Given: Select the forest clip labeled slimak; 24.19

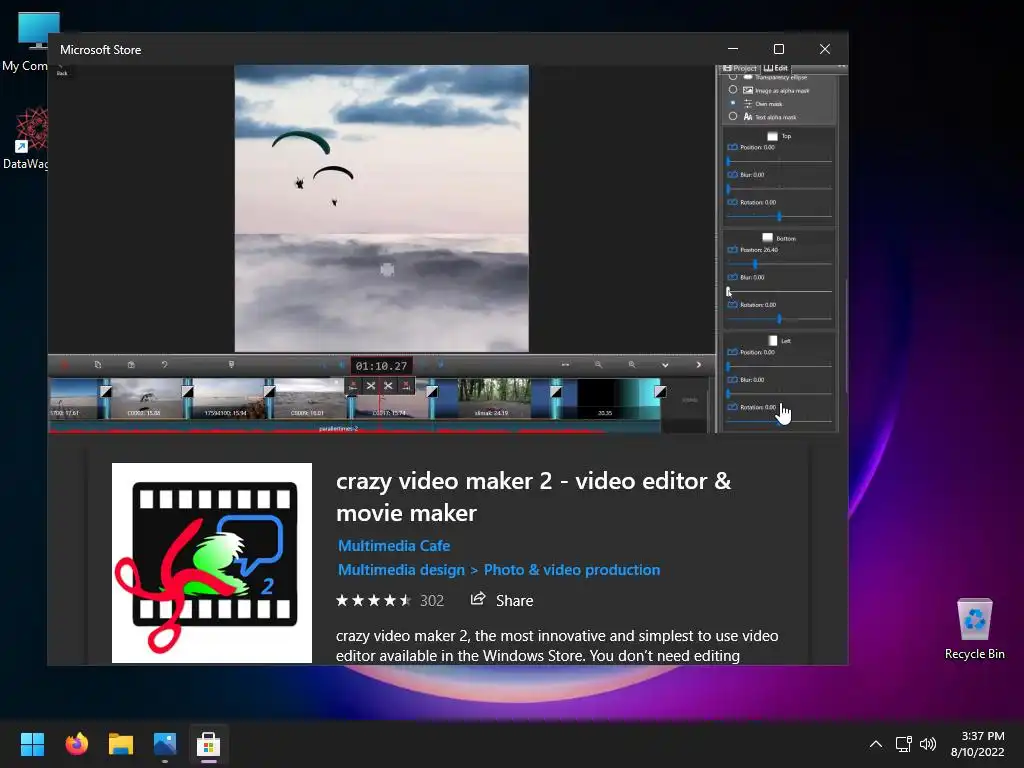Looking at the screenshot, I should 494,398.
